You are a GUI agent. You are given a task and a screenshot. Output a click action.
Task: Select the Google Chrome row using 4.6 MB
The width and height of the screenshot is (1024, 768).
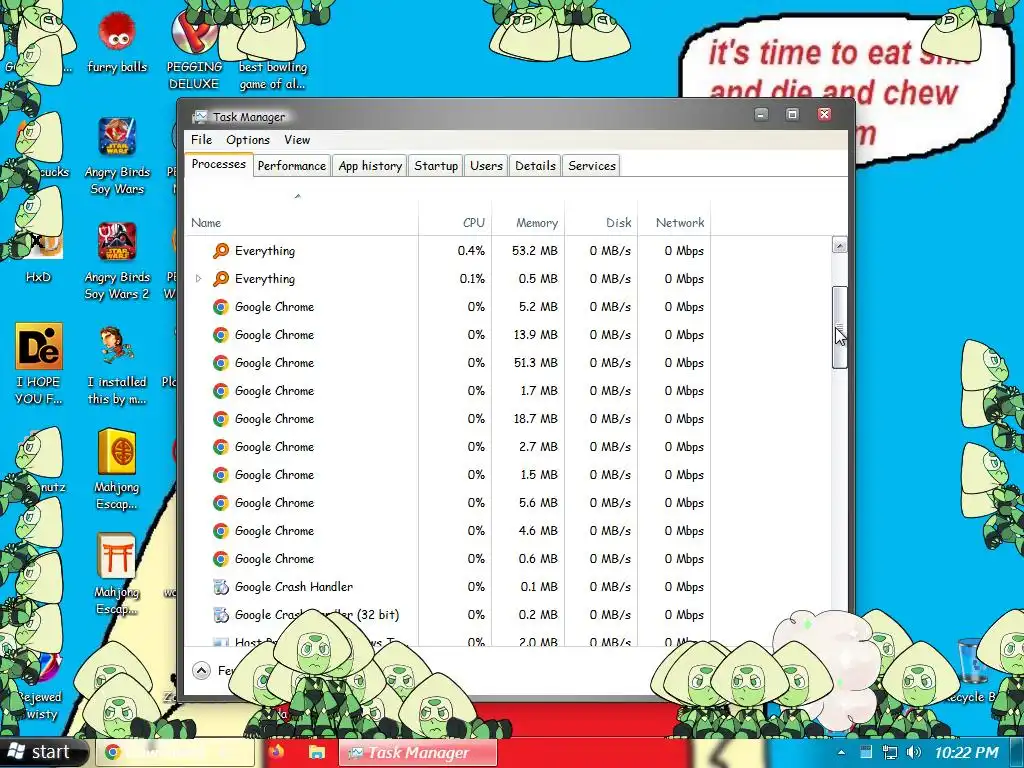click(x=447, y=531)
